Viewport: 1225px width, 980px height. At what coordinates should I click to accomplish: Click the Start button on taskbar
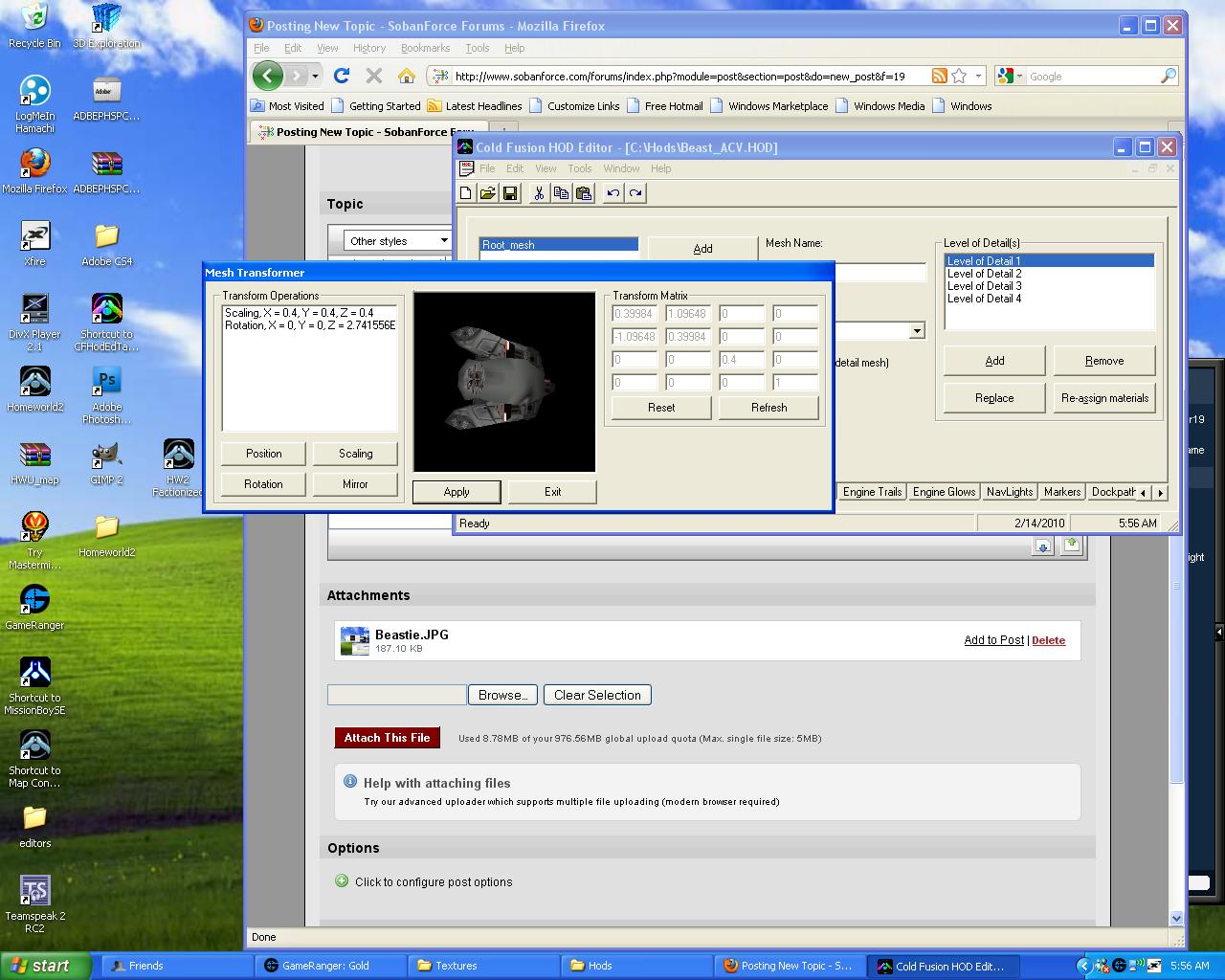click(46, 966)
